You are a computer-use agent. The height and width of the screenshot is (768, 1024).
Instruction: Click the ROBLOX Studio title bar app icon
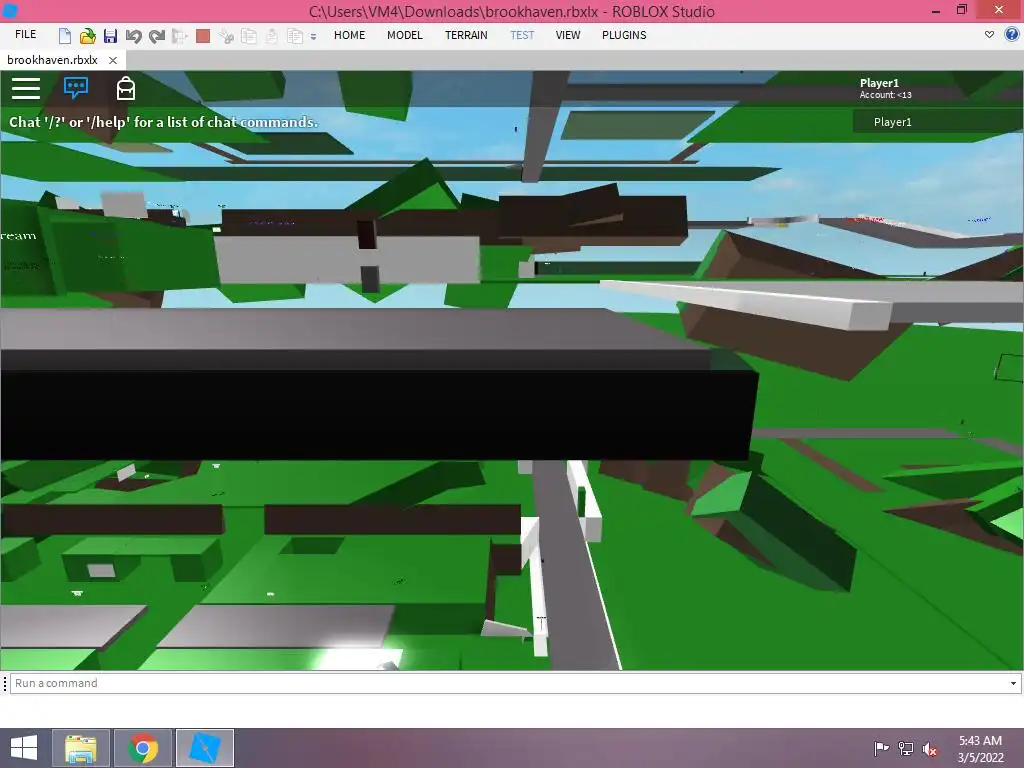click(10, 10)
